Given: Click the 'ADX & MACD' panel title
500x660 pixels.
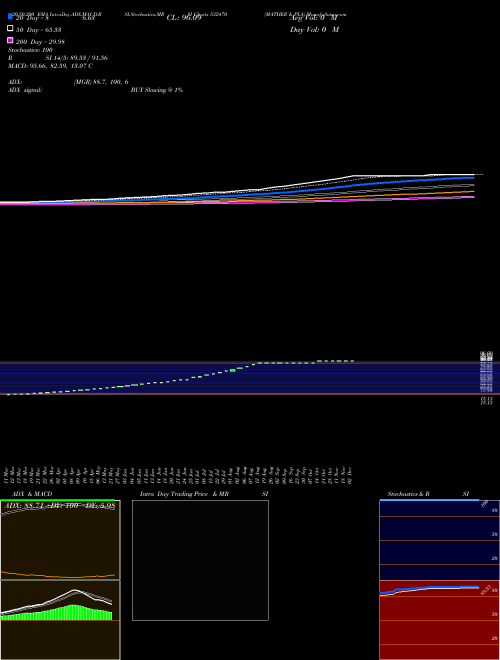Looking at the screenshot, I should pos(32,494).
